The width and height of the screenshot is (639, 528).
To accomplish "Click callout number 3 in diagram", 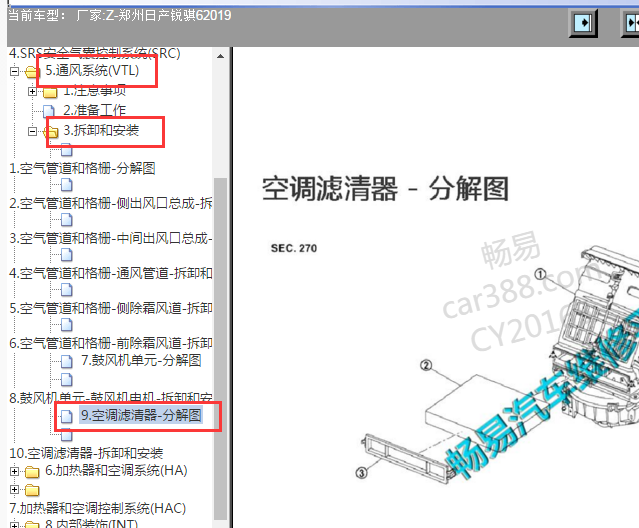I will tap(361, 473).
